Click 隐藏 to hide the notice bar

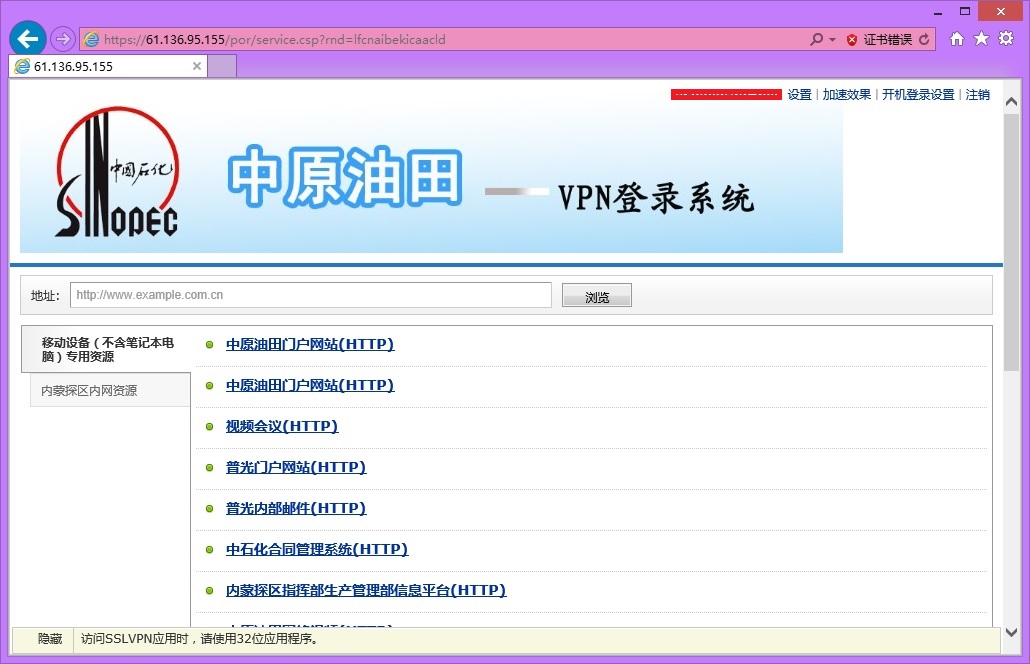pyautogui.click(x=50, y=638)
